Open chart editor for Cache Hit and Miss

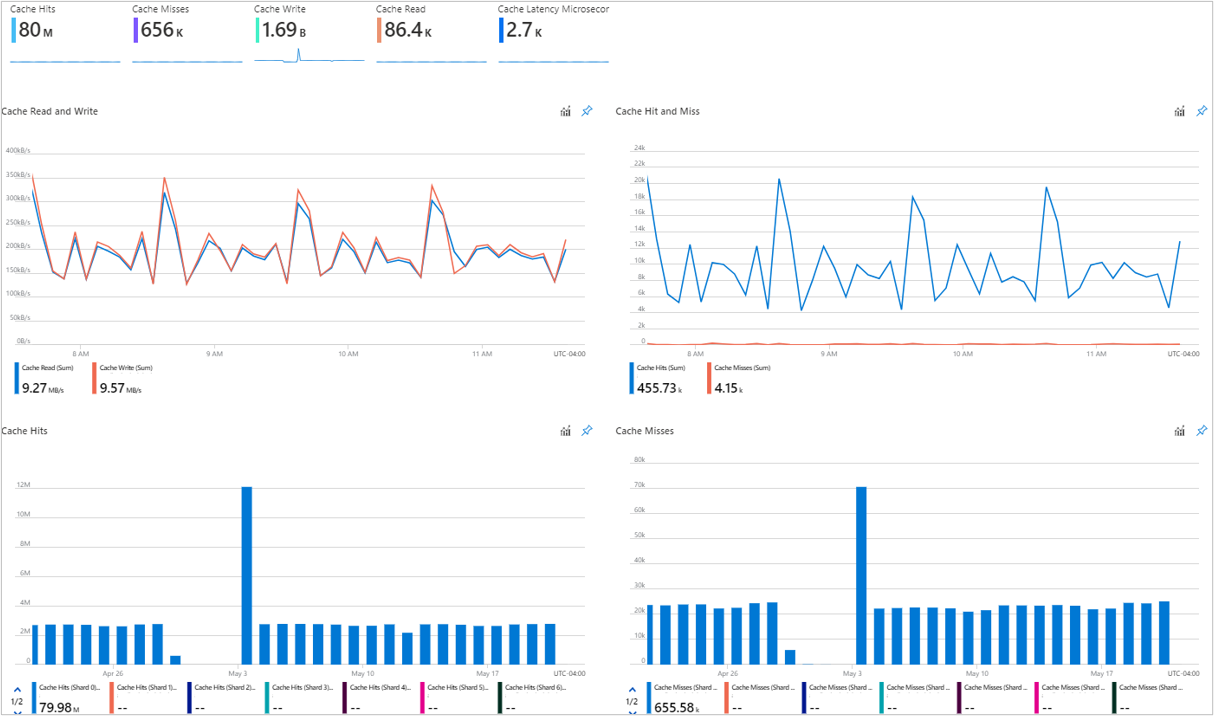[x=1181, y=111]
